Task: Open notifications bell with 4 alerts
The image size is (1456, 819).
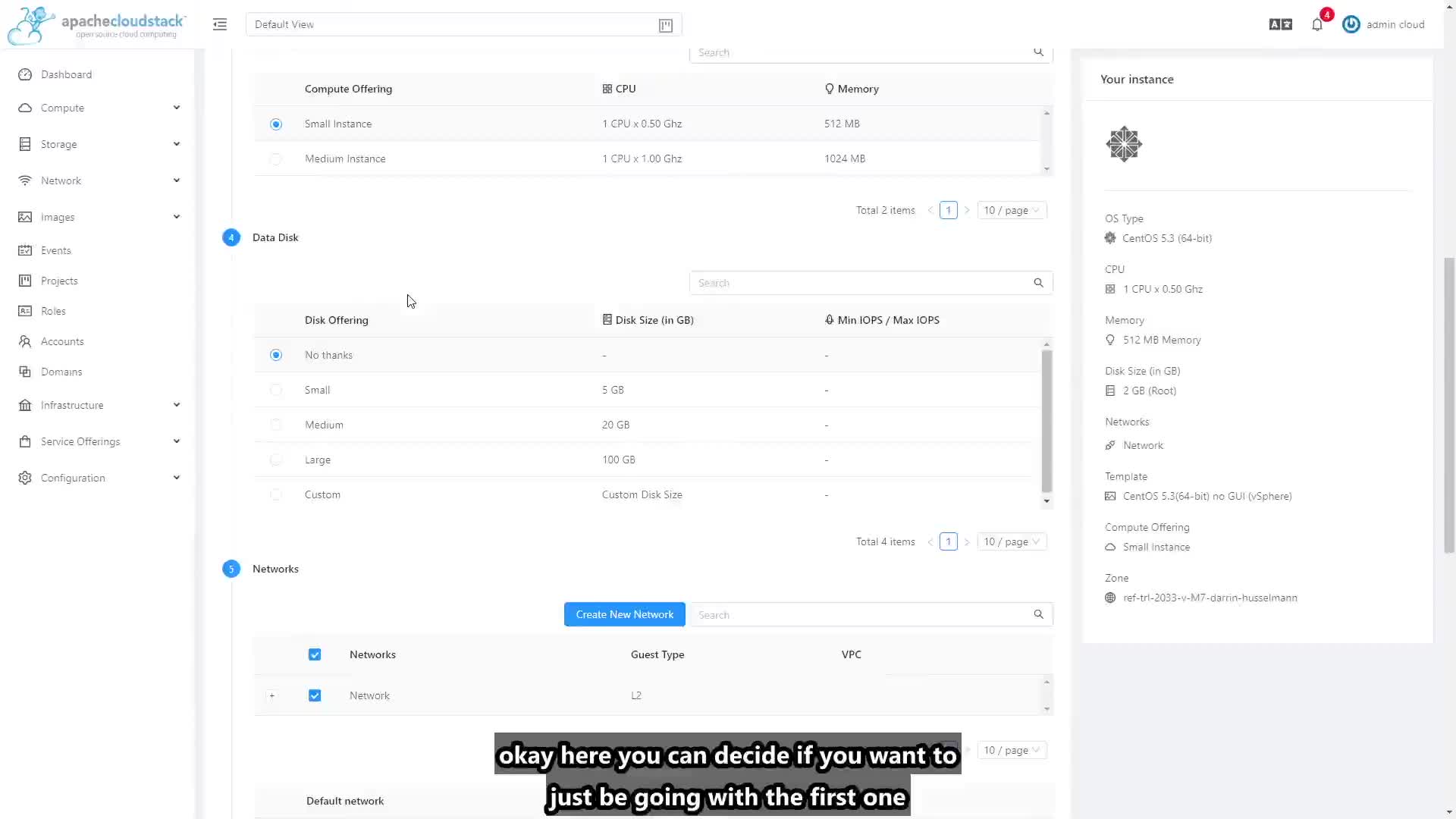Action: (1317, 24)
